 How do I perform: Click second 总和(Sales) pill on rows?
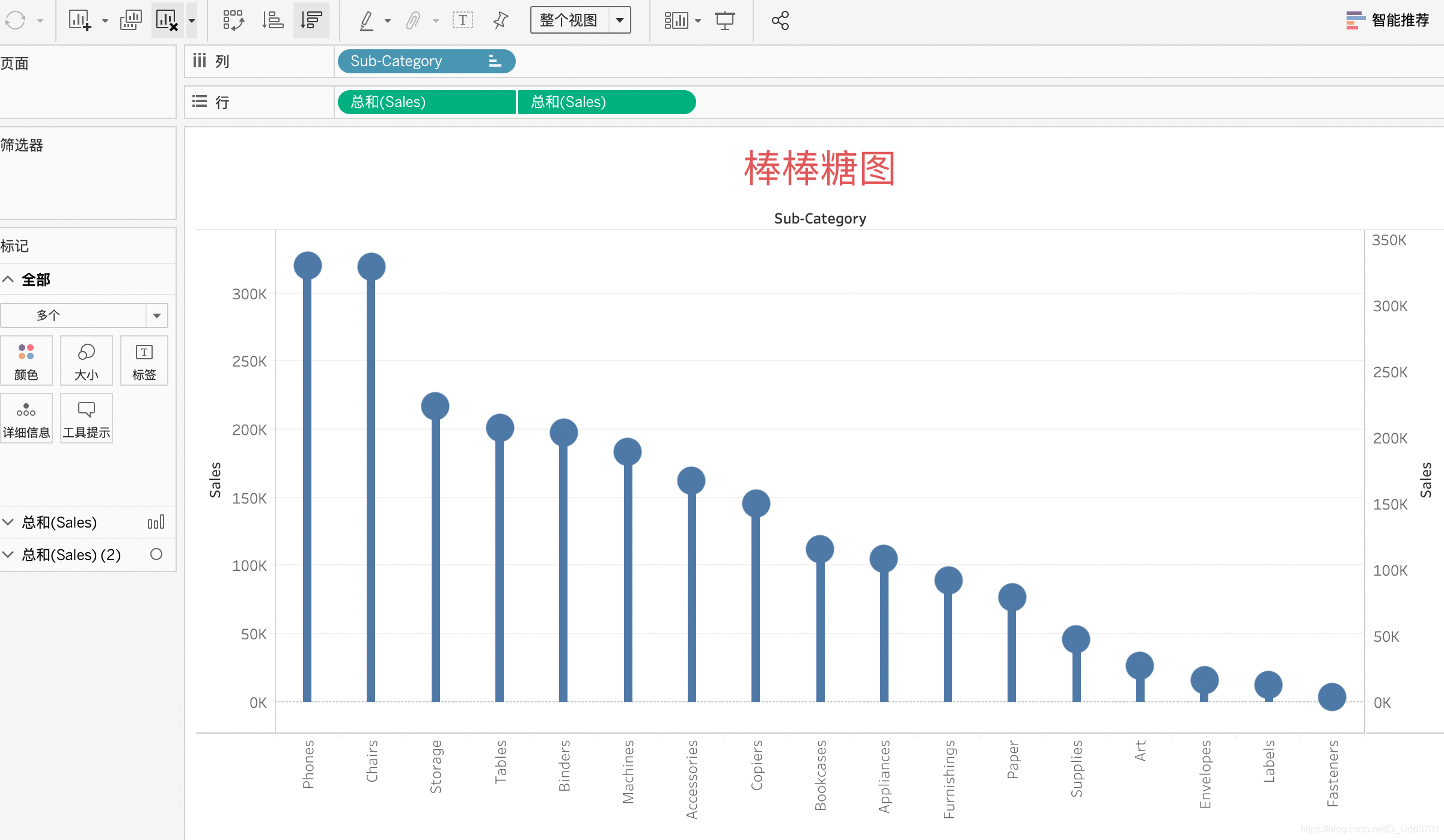click(x=607, y=102)
